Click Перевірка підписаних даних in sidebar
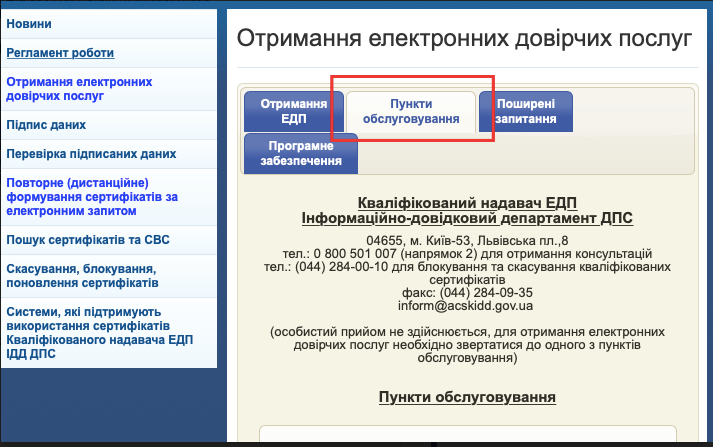Image resolution: width=713 pixels, height=447 pixels. click(91, 154)
